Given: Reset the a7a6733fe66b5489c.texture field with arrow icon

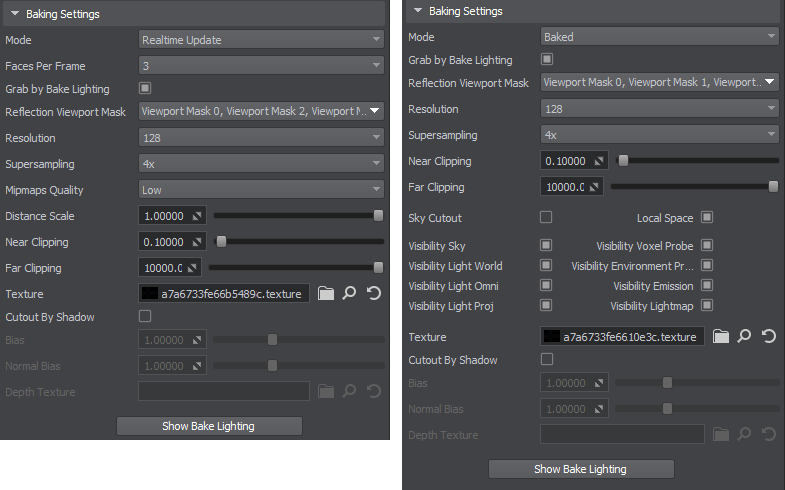Looking at the screenshot, I should (x=374, y=294).
